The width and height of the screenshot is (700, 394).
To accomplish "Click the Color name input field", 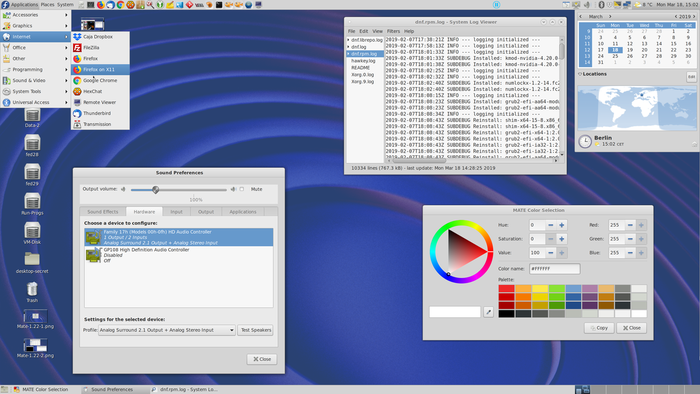I will [554, 269].
